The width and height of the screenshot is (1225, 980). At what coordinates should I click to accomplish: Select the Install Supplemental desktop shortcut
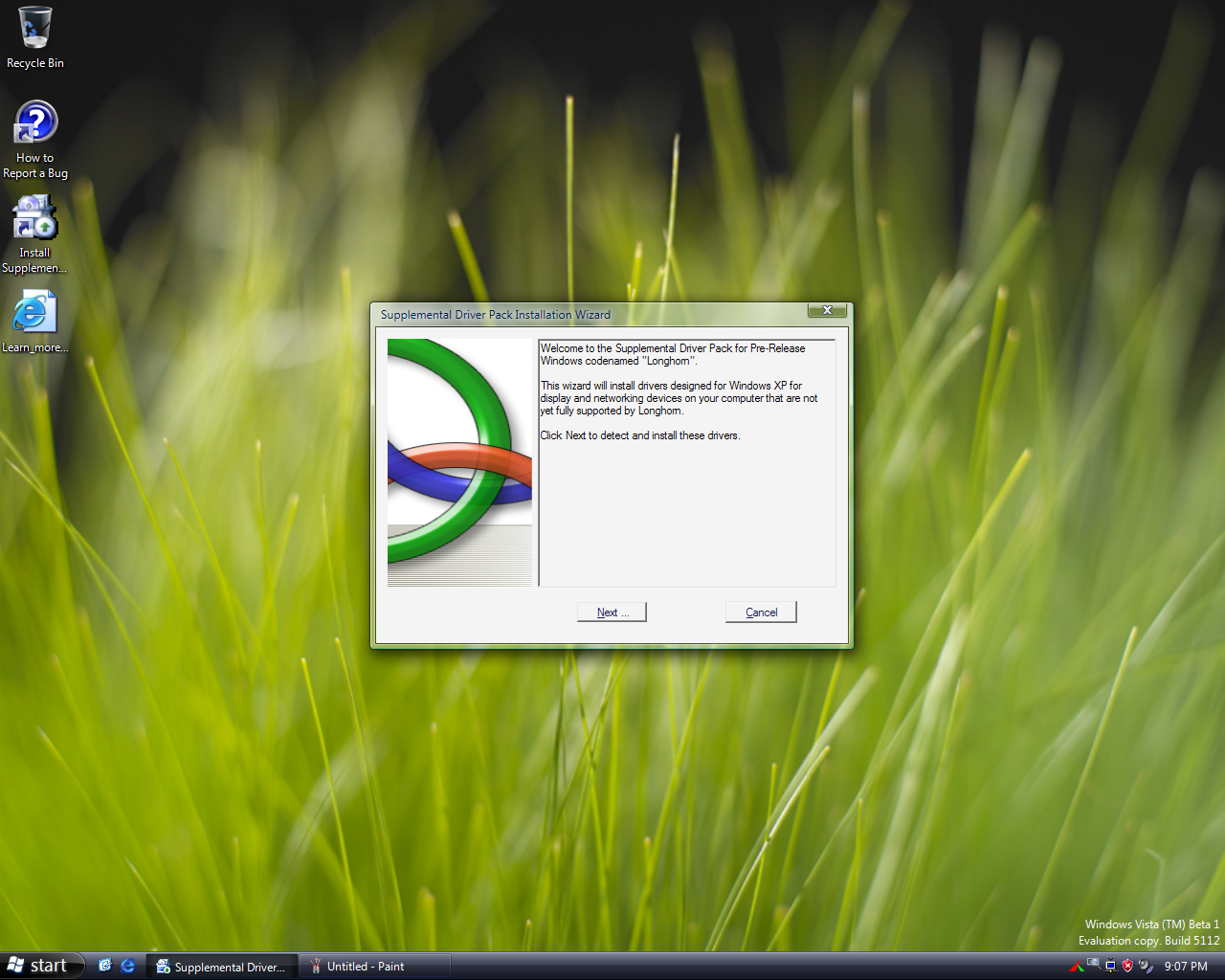35,234
